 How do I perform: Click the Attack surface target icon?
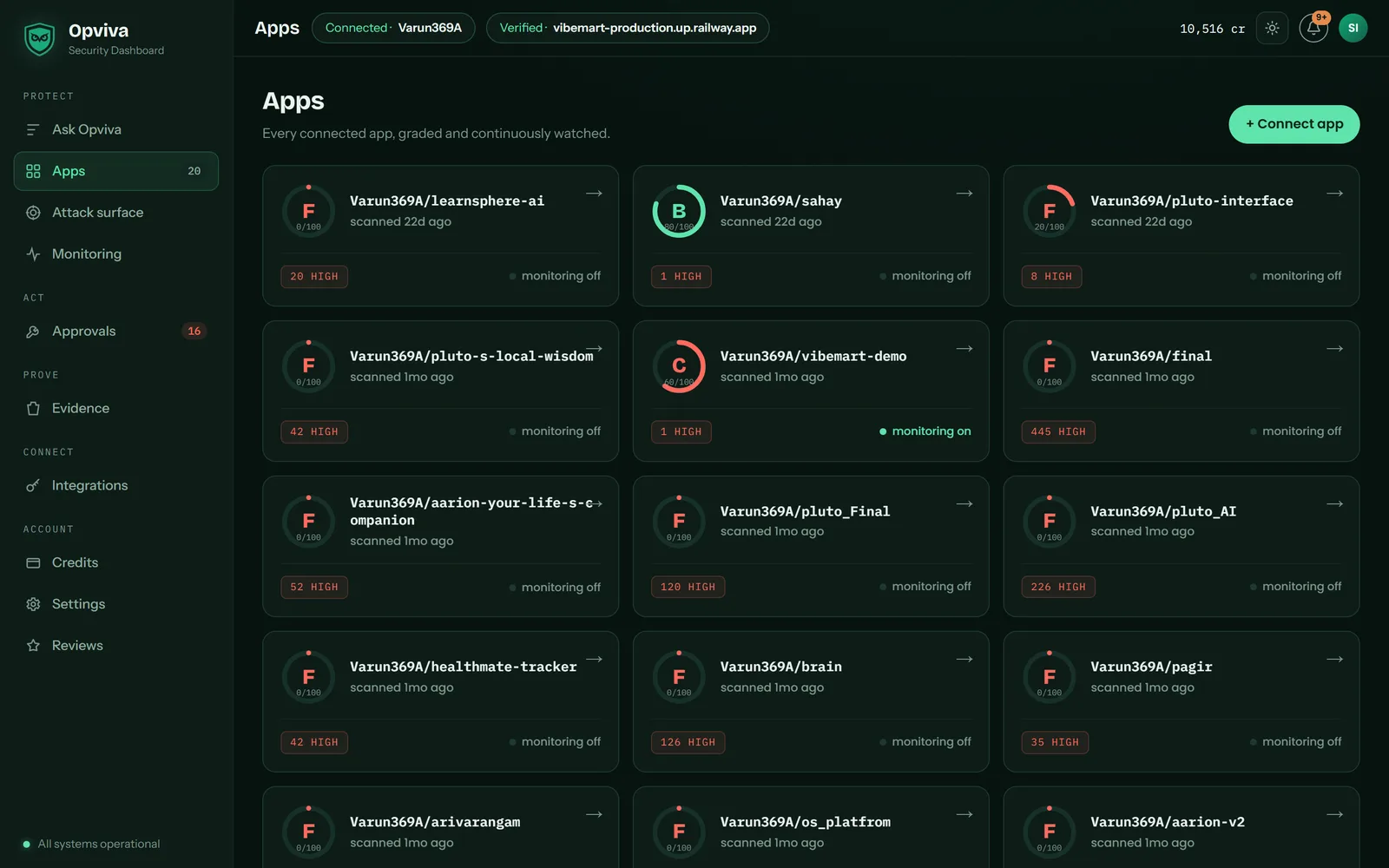click(x=33, y=213)
